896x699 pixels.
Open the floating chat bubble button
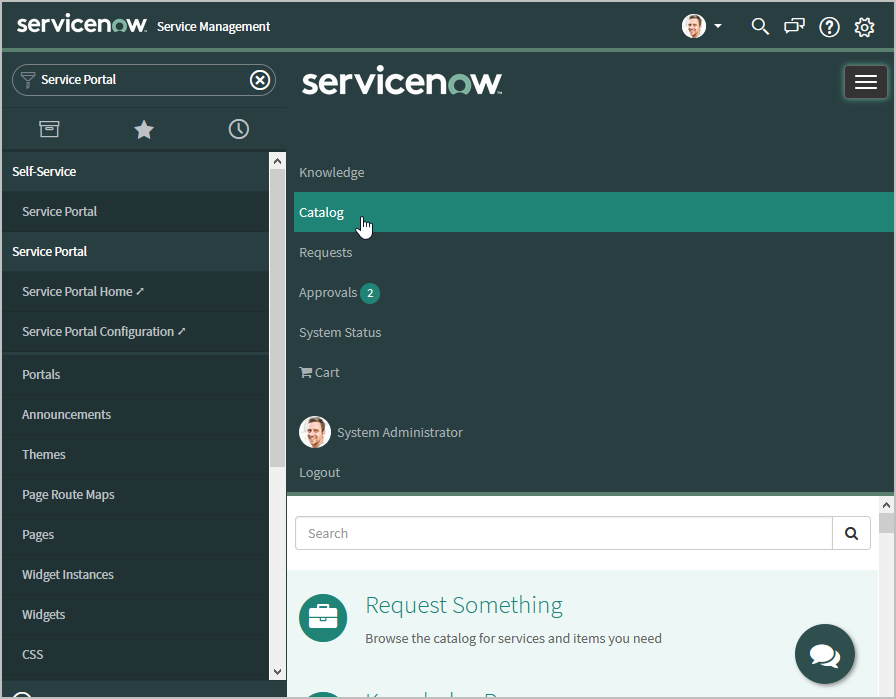coord(824,654)
